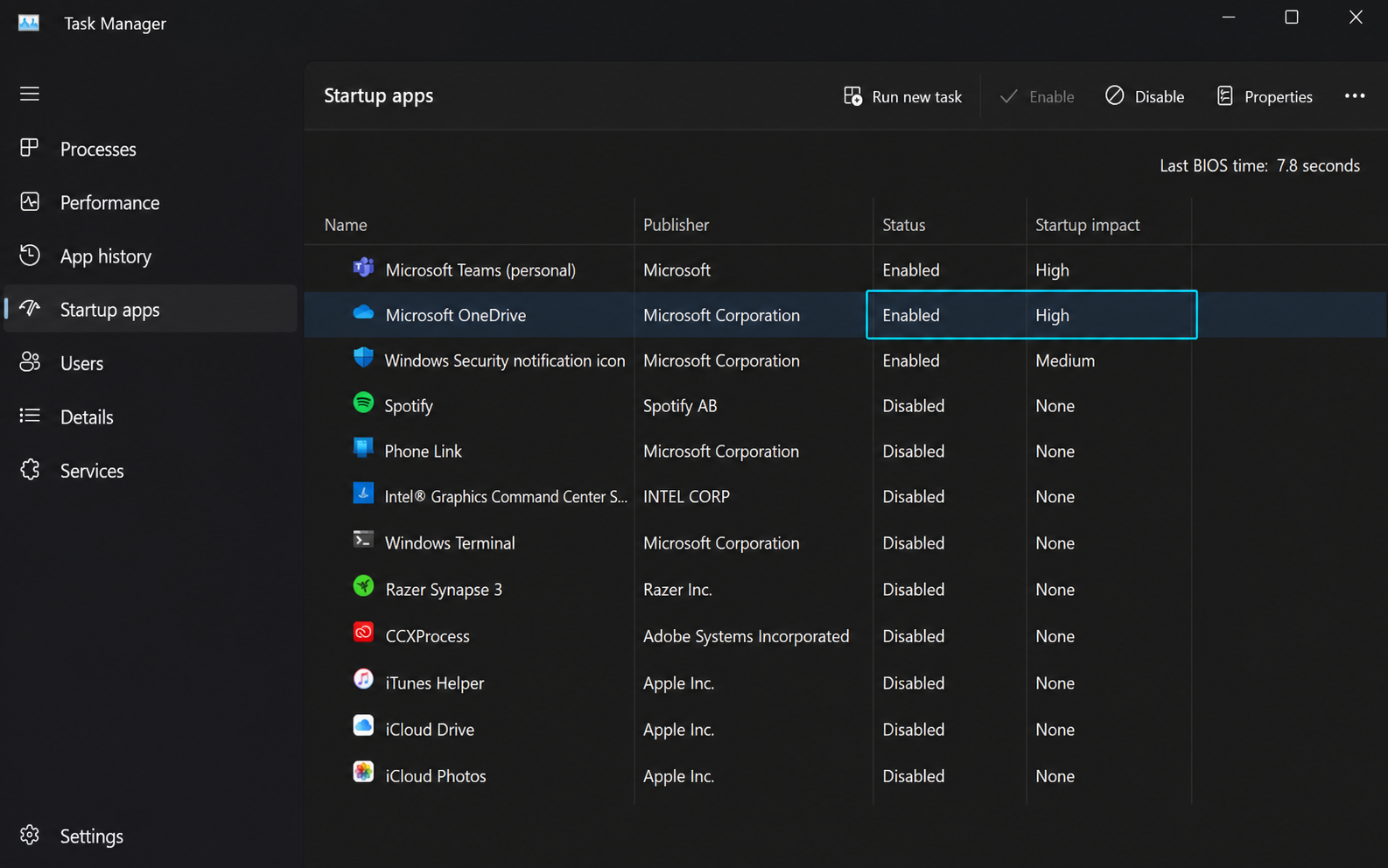Click the Startup apps gauge icon
Screen dimensions: 1388x868
point(30,308)
